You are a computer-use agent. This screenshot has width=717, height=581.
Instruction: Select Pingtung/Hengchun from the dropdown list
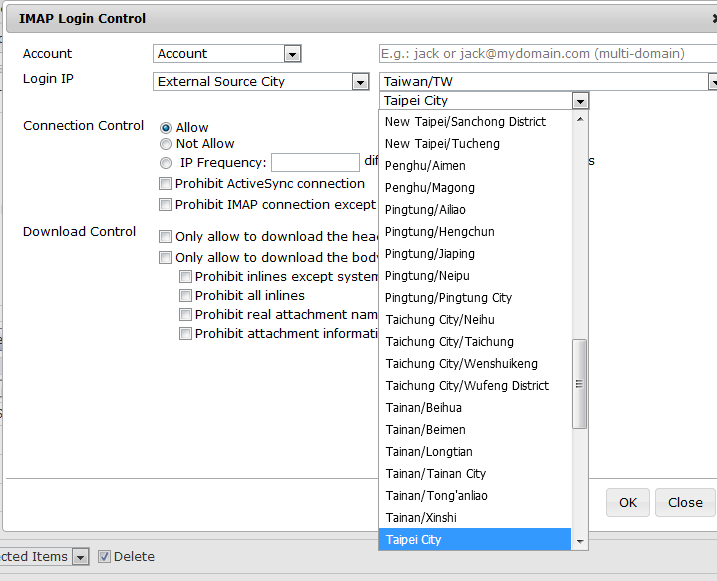(440, 232)
